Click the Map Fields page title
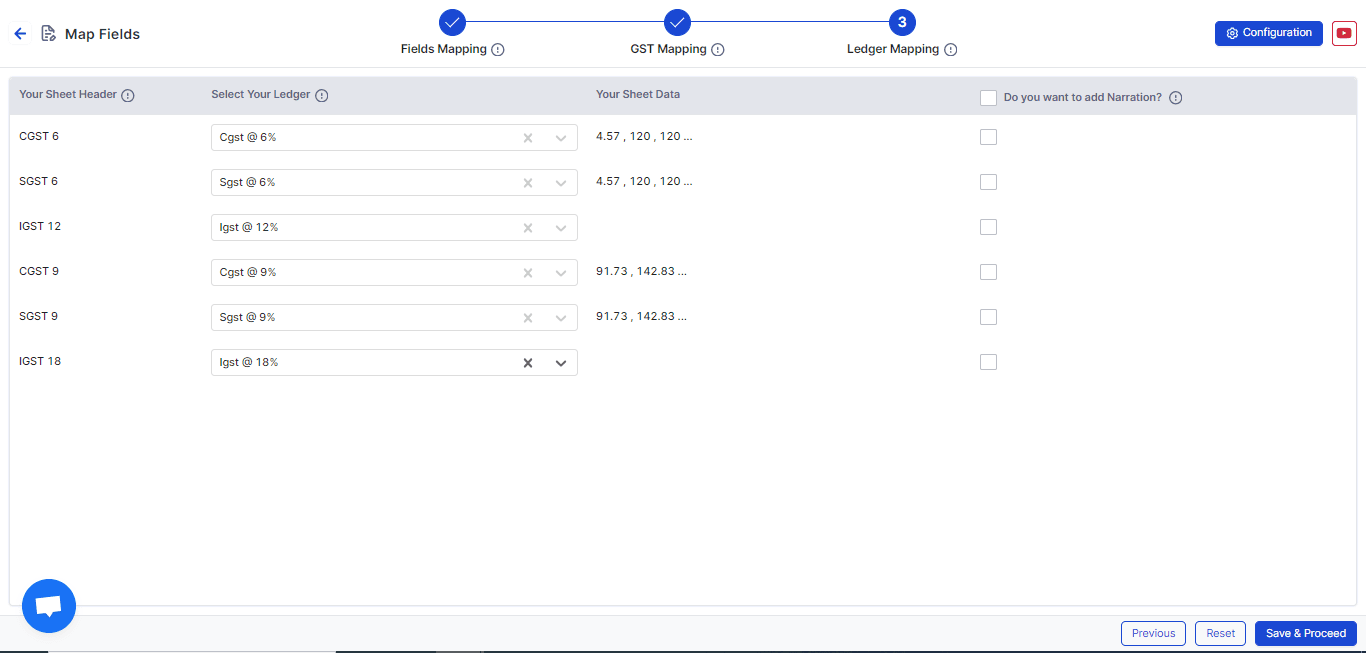The height and width of the screenshot is (653, 1366). (x=102, y=34)
